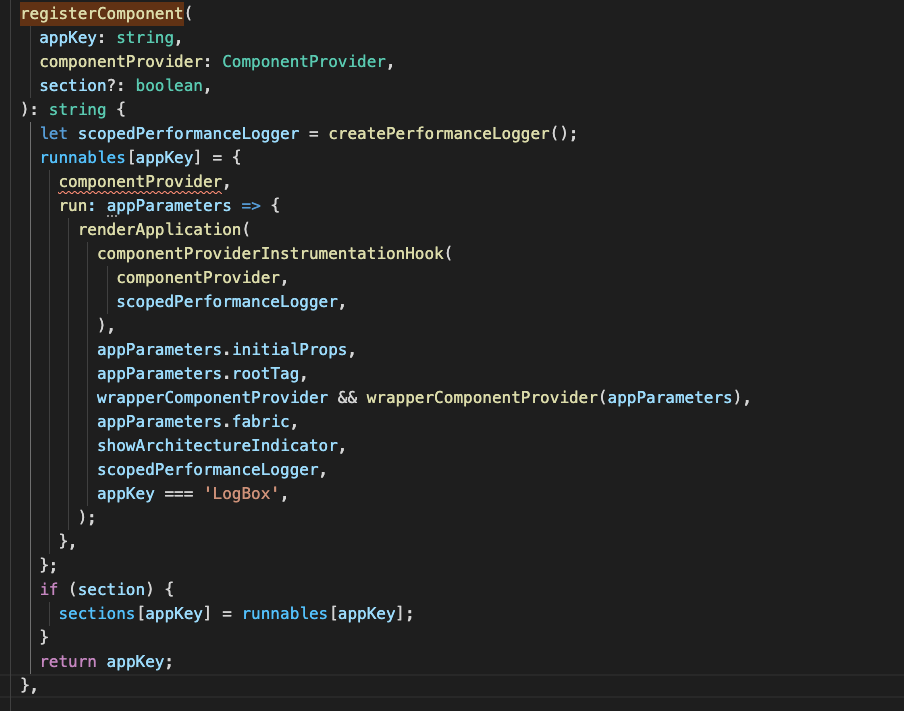Click the createPerformanceLogger function call

439,133
